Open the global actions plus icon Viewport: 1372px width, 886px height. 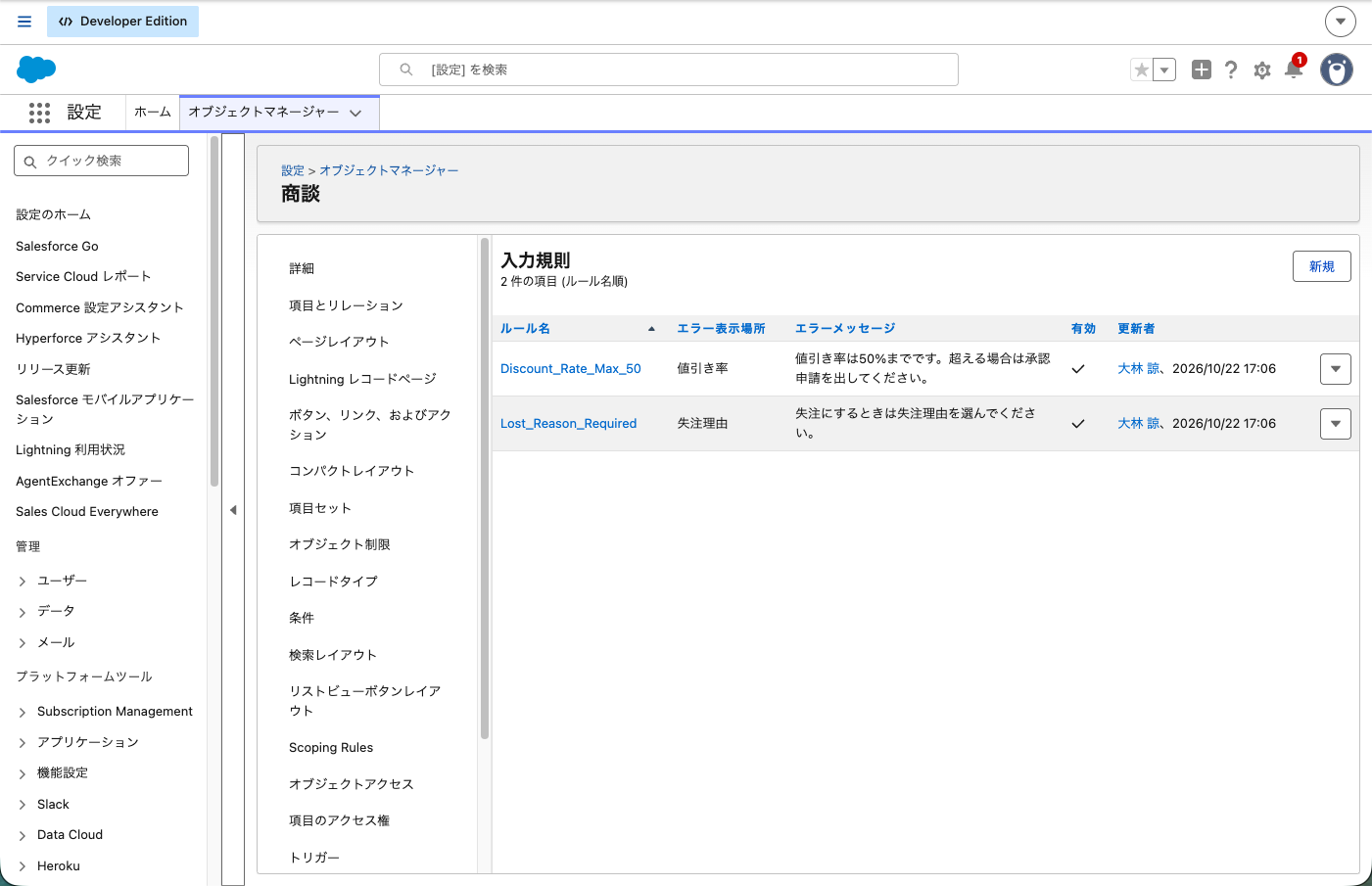pos(1202,70)
